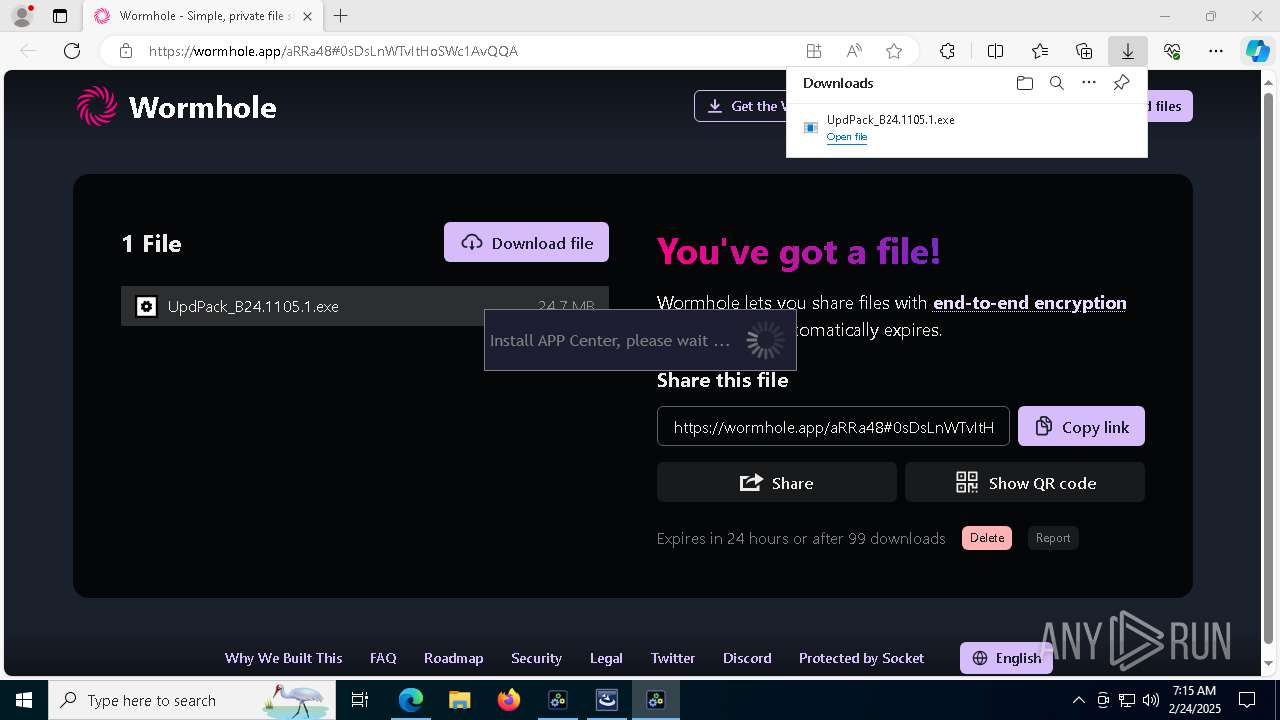
Task: Search downloads with magnifier icon
Action: click(x=1056, y=83)
